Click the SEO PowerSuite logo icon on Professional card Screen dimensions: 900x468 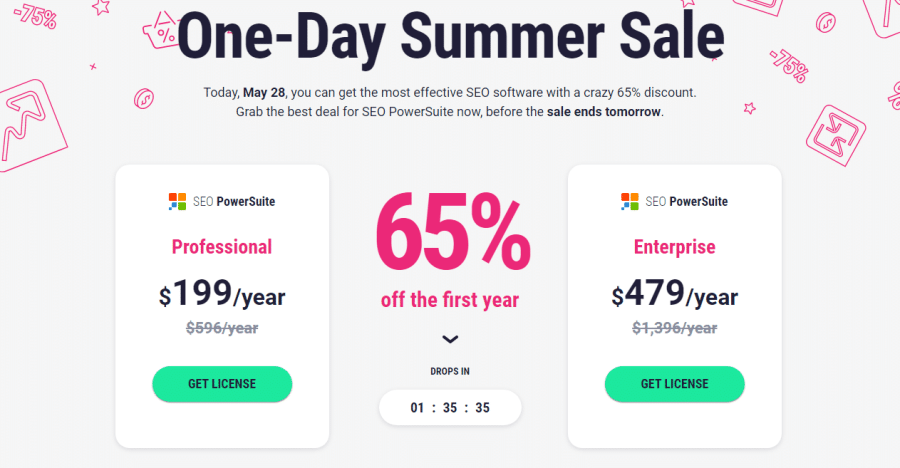pos(177,202)
